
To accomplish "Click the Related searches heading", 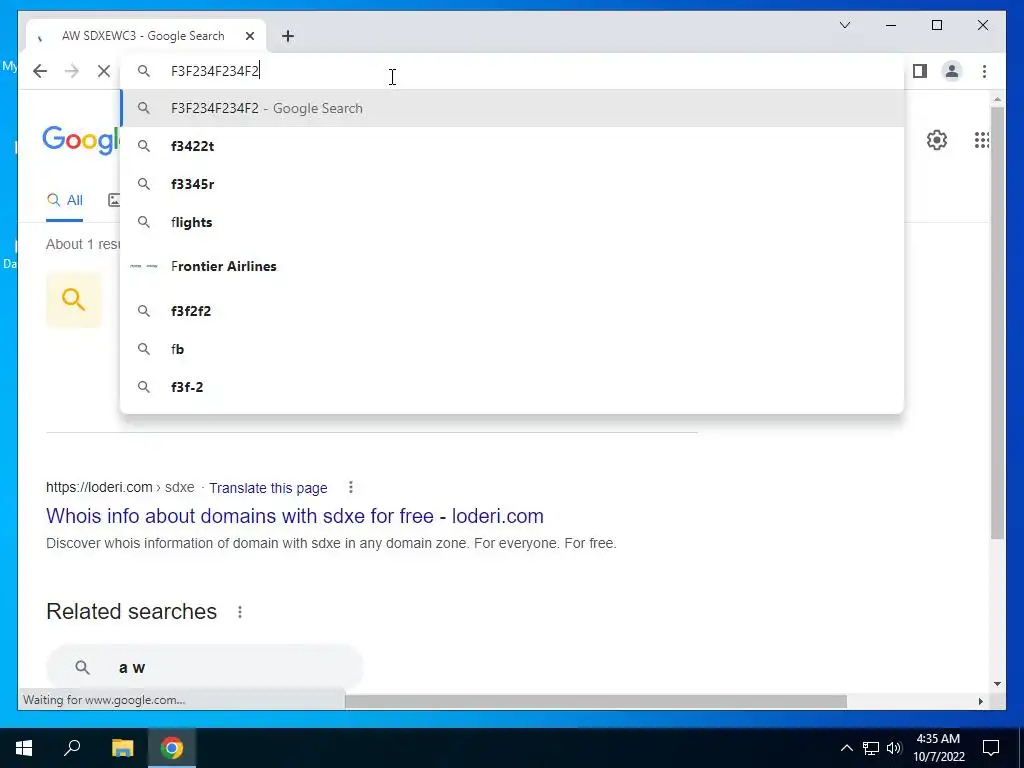I will [x=131, y=611].
